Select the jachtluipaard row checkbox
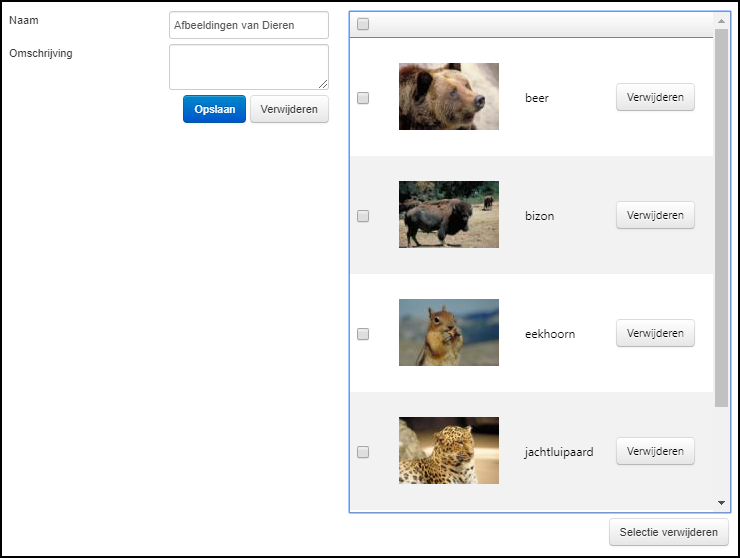The height and width of the screenshot is (558, 740). click(x=363, y=452)
